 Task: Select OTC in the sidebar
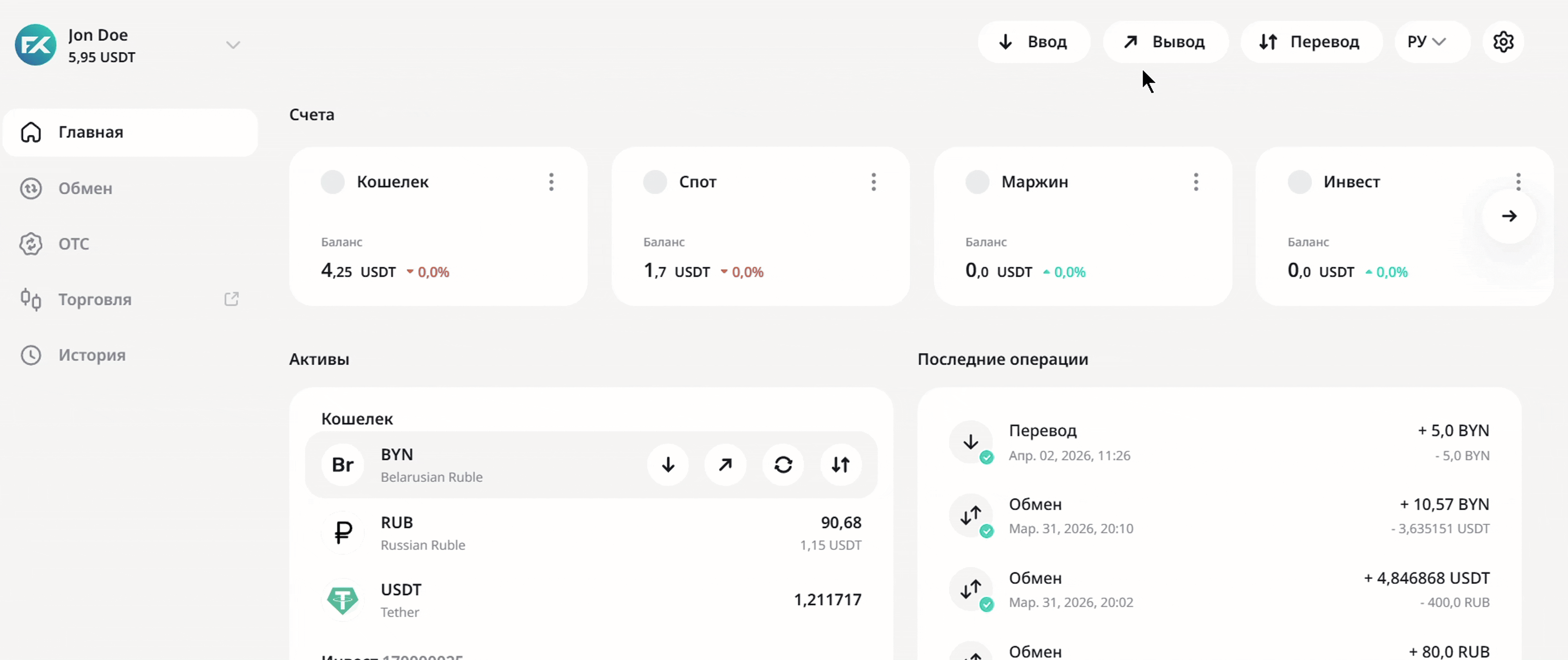click(73, 244)
